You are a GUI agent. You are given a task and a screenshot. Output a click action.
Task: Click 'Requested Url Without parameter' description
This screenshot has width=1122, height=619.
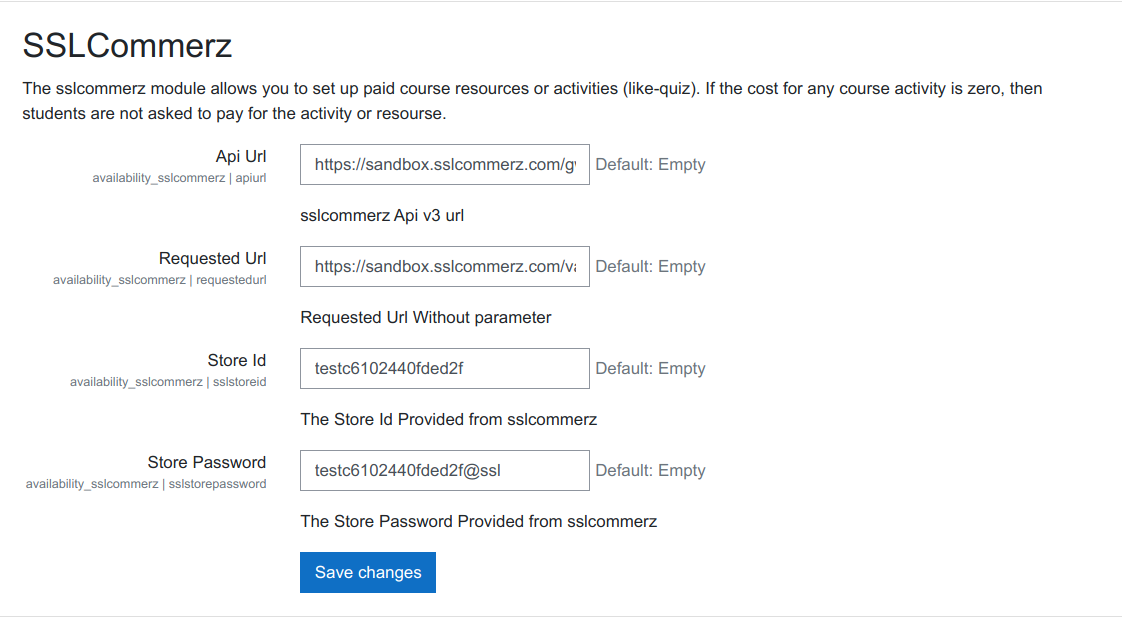[426, 318]
